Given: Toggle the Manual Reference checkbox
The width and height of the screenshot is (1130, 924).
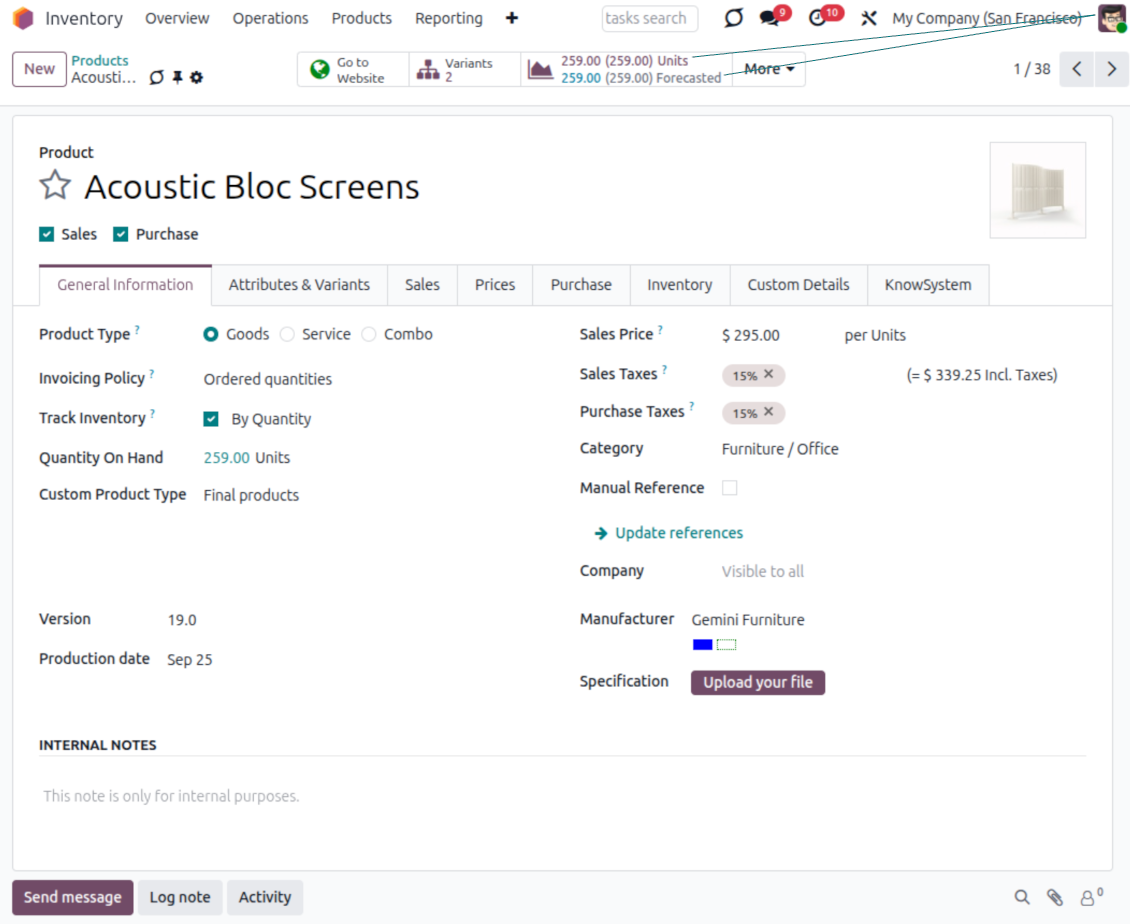Looking at the screenshot, I should click(730, 488).
